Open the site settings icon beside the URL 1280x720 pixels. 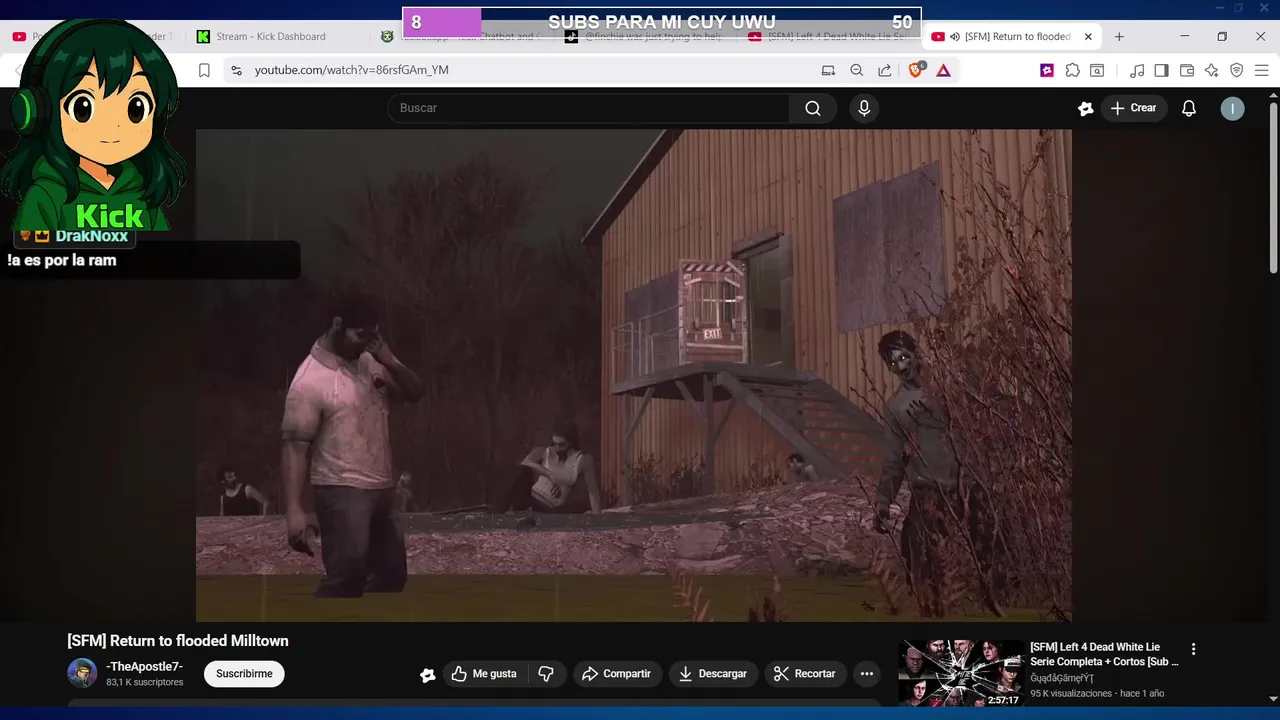click(236, 70)
